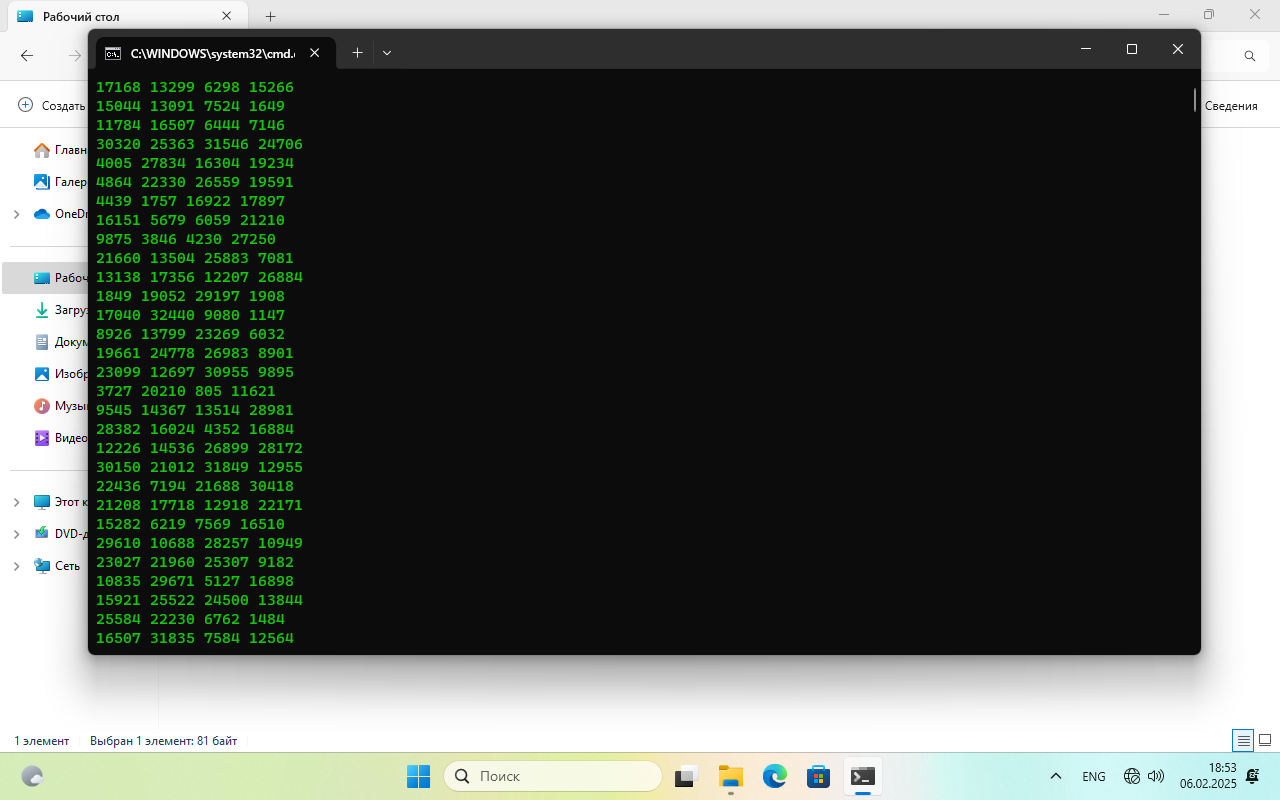
Task: Open Видео folder in sidebar
Action: [60, 438]
